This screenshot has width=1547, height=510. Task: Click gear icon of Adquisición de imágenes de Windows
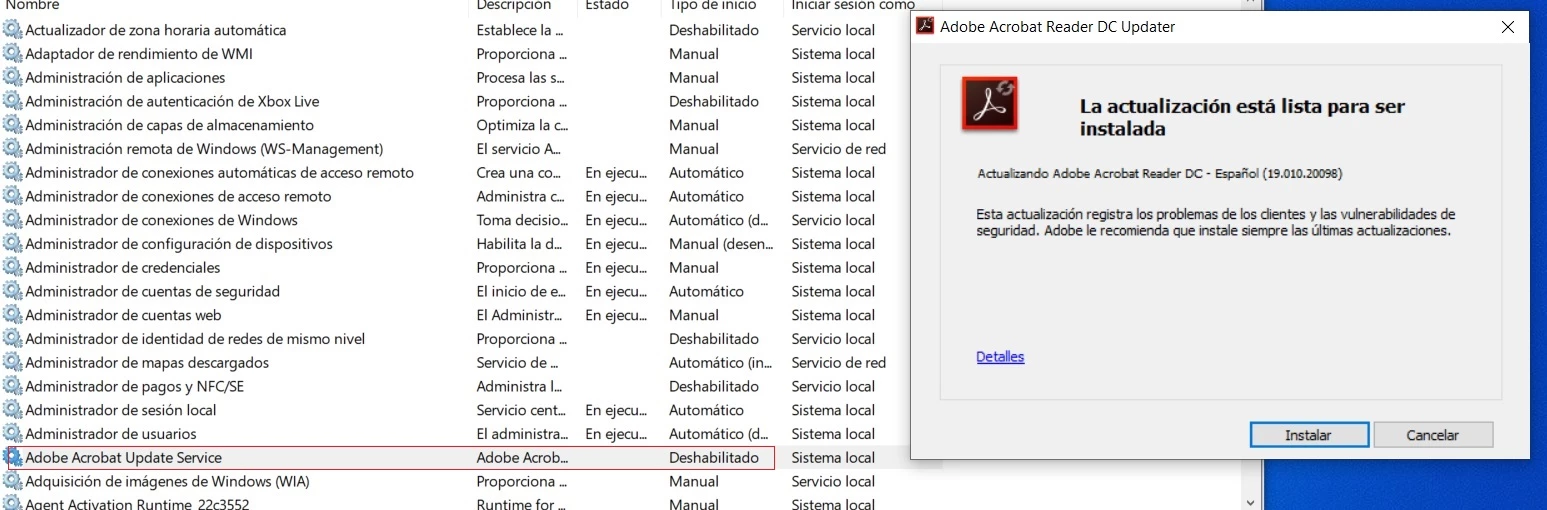click(x=12, y=482)
